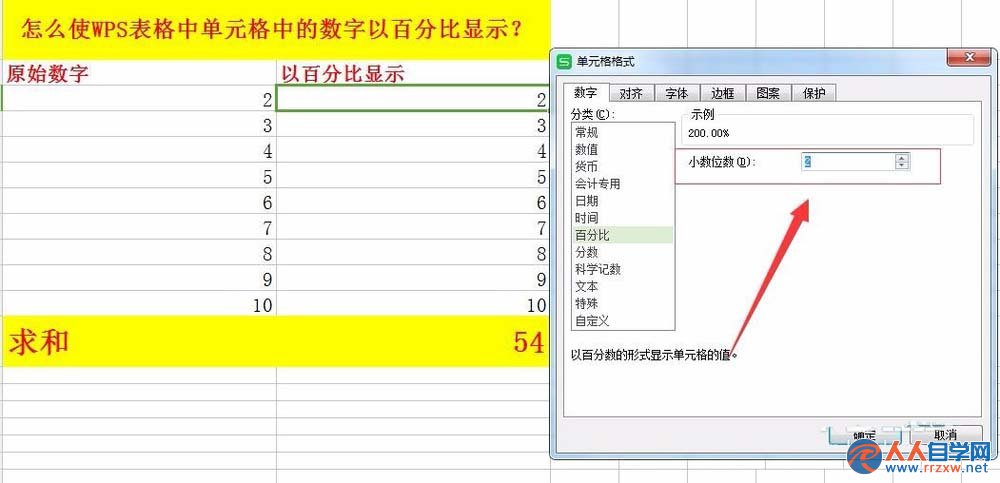Select cell with 8 under 原始数字
The height and width of the screenshot is (483, 1000).
pyautogui.click(x=140, y=253)
